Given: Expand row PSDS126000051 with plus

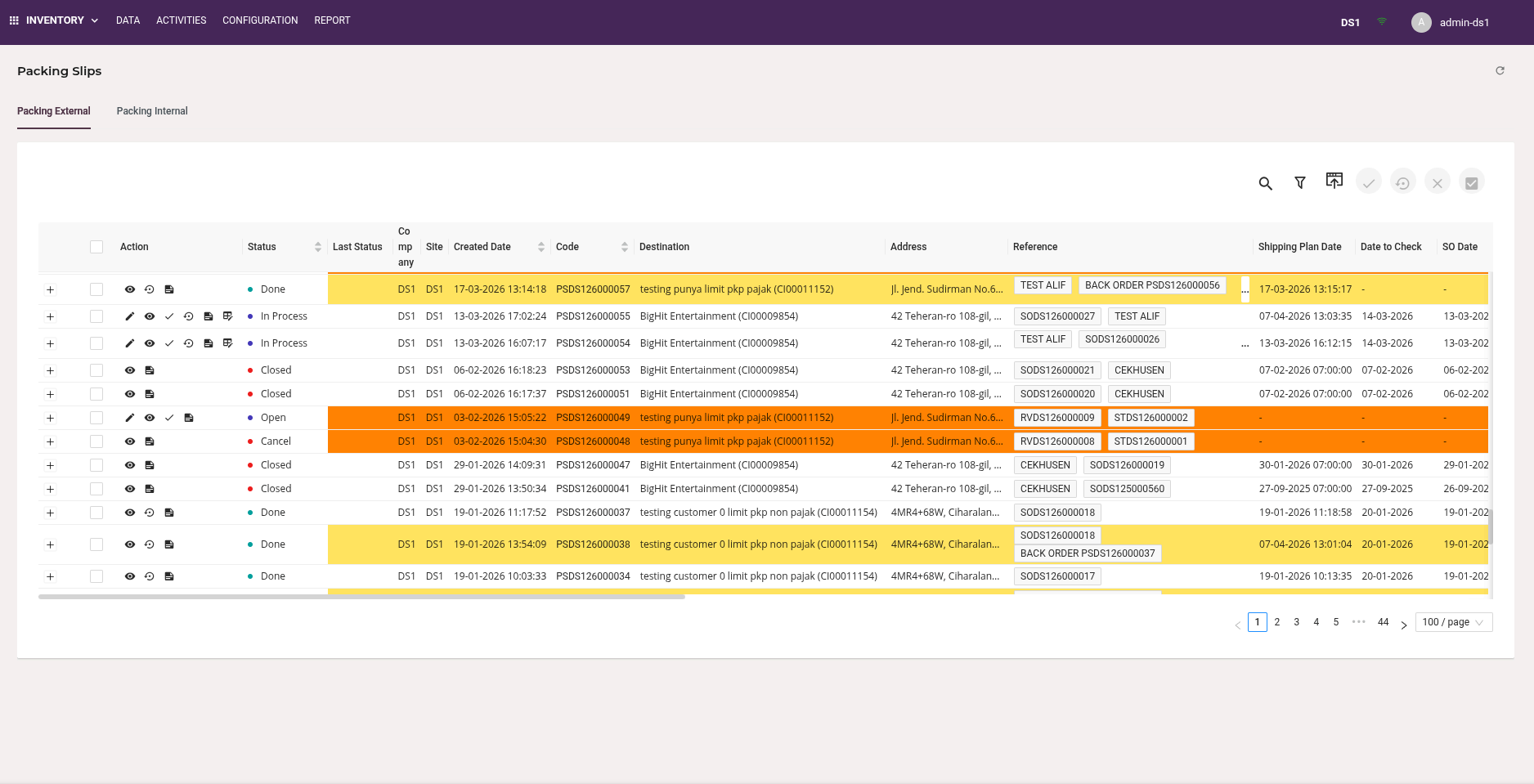Looking at the screenshot, I should point(50,395).
